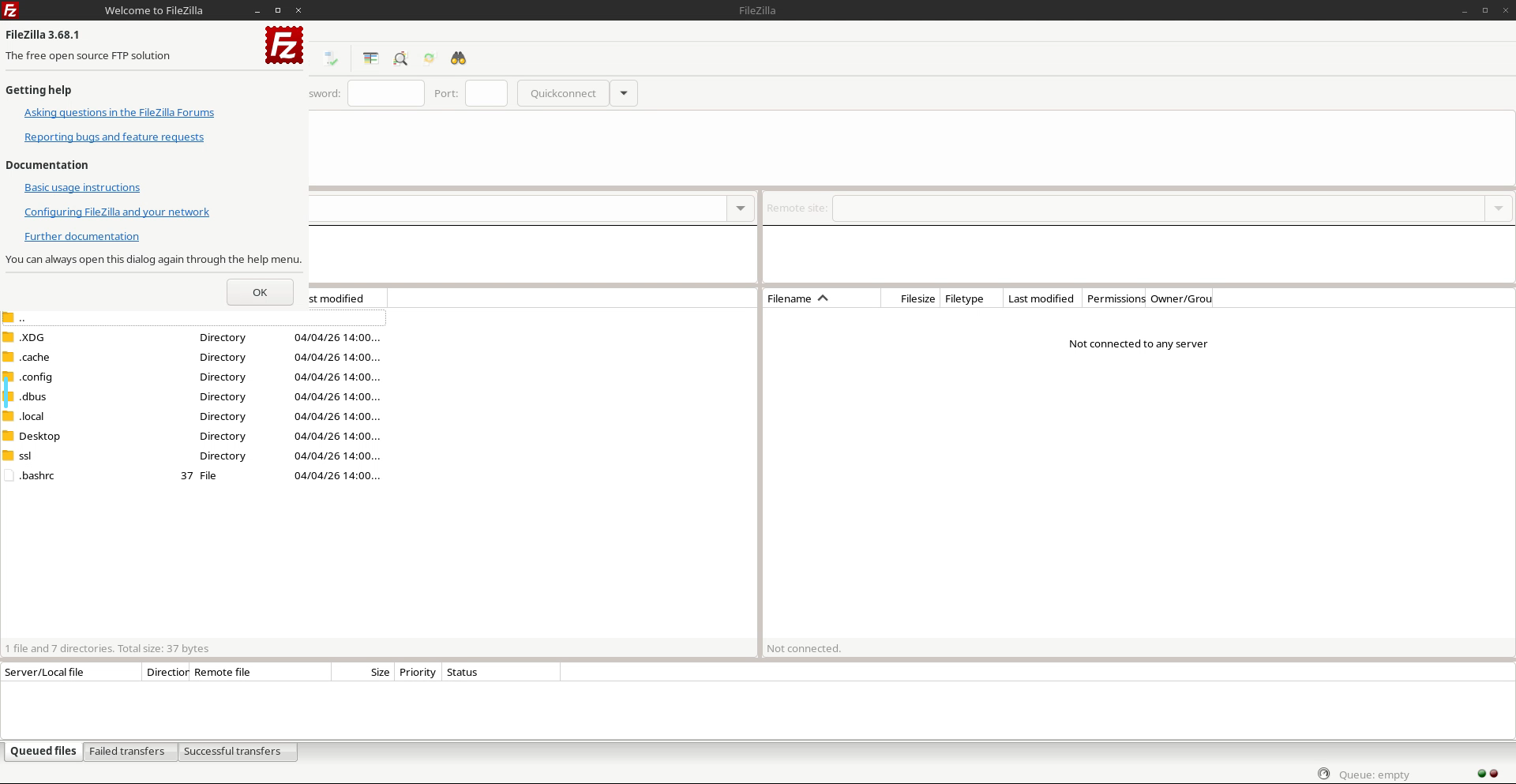Open the binoculars file search
The height and width of the screenshot is (784, 1516).
[458, 58]
